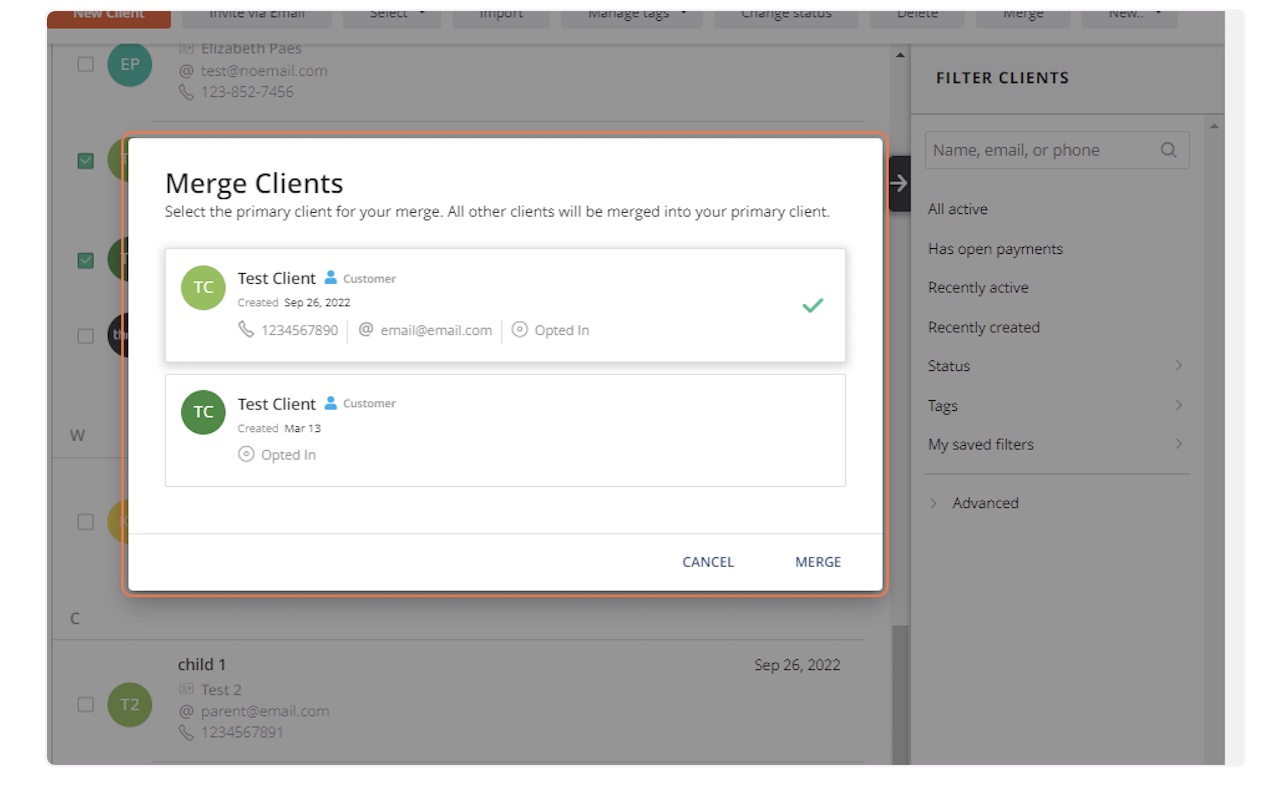Click the green checkmark on first Test Client
The width and height of the screenshot is (1268, 794).
(812, 305)
